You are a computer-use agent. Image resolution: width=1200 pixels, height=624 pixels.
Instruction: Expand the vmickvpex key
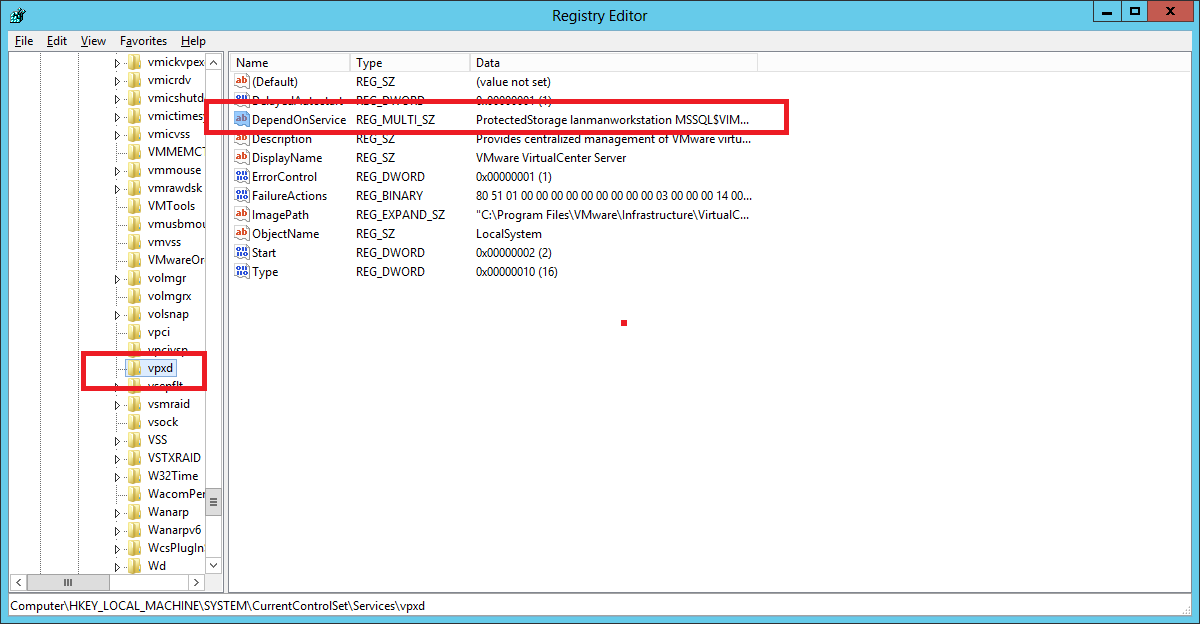(117, 62)
